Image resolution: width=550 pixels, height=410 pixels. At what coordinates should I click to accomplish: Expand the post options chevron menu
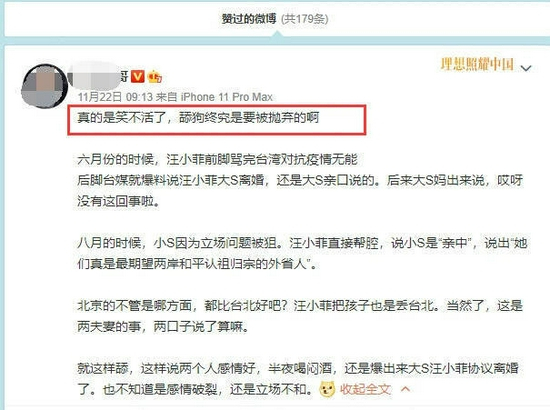[x=526, y=68]
